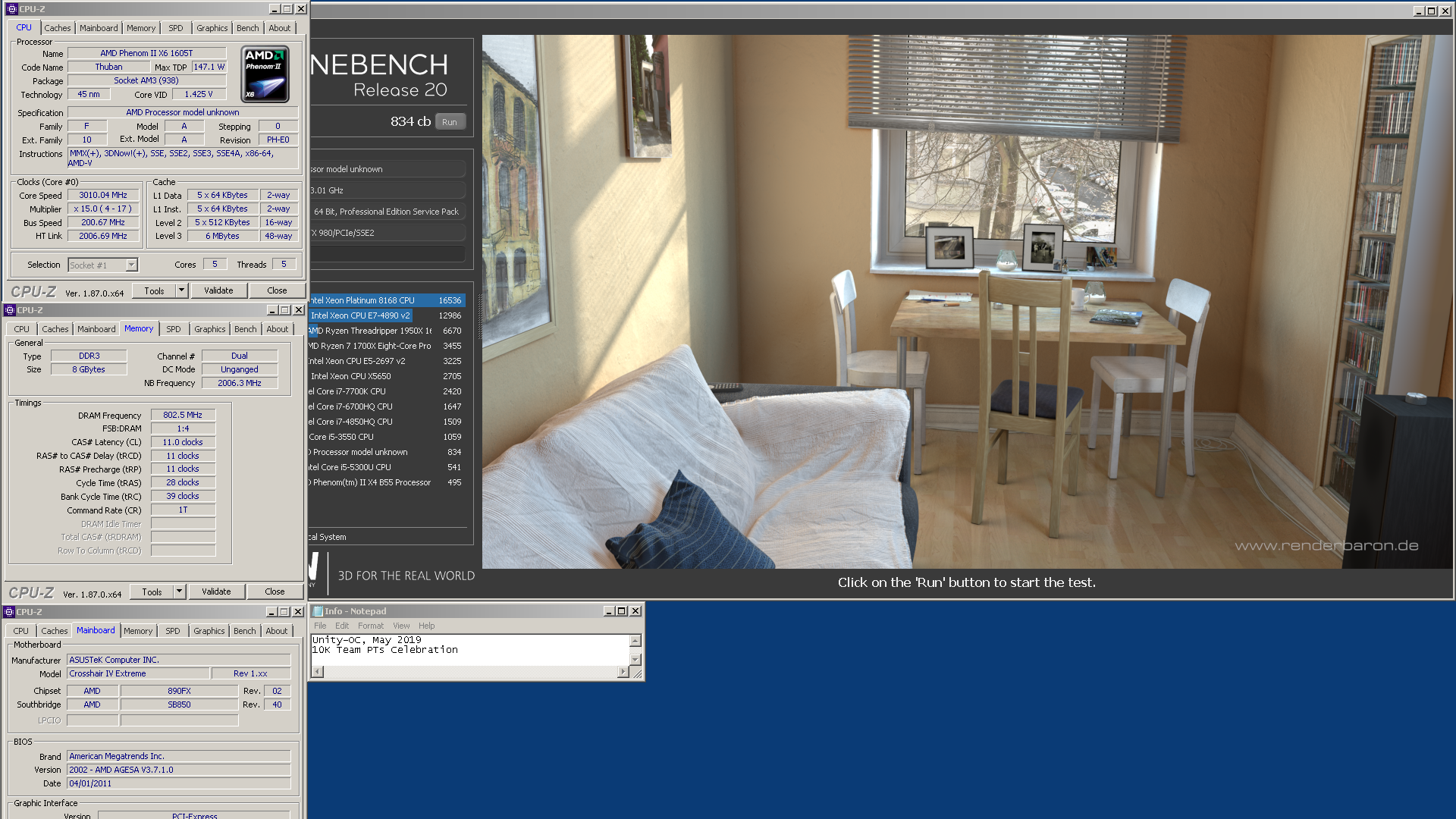The width and height of the screenshot is (1456, 819).
Task: Maximize the Info Notepad window
Action: click(622, 611)
